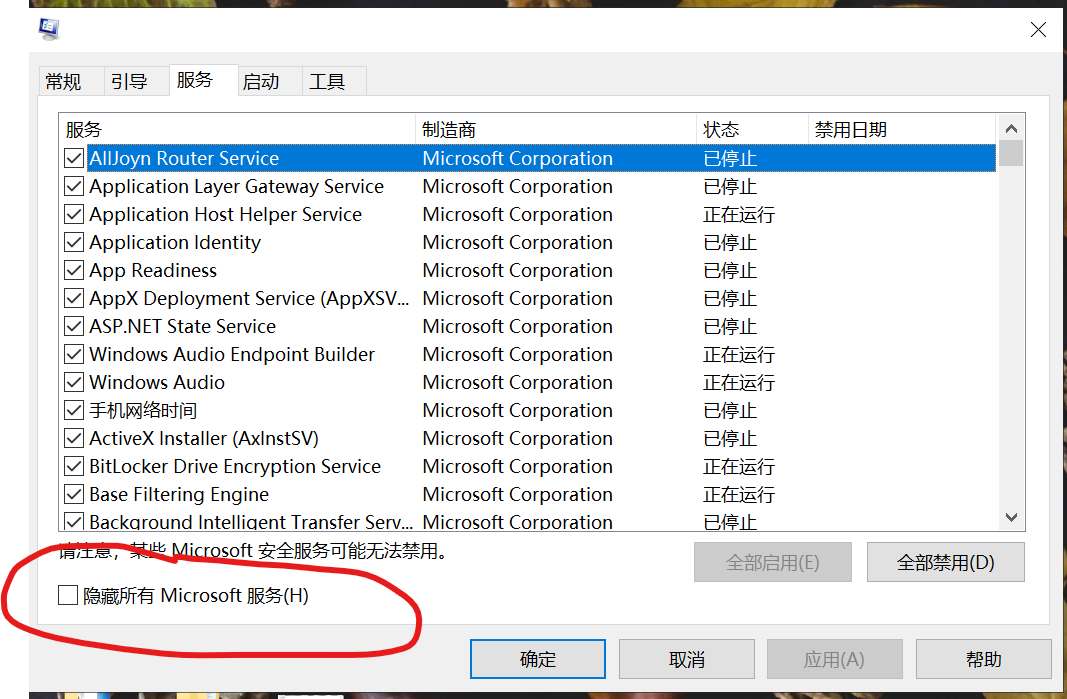Screen dimensions: 1067x699
Task: Disable the App Readiness service checkbox
Action: point(74,270)
